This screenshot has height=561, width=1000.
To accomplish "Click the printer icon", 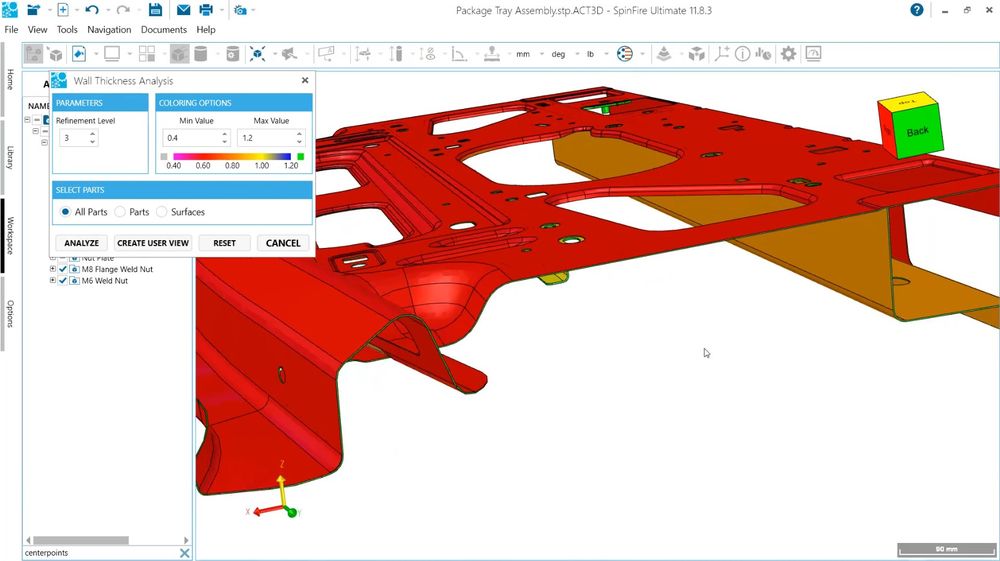I will (206, 10).
